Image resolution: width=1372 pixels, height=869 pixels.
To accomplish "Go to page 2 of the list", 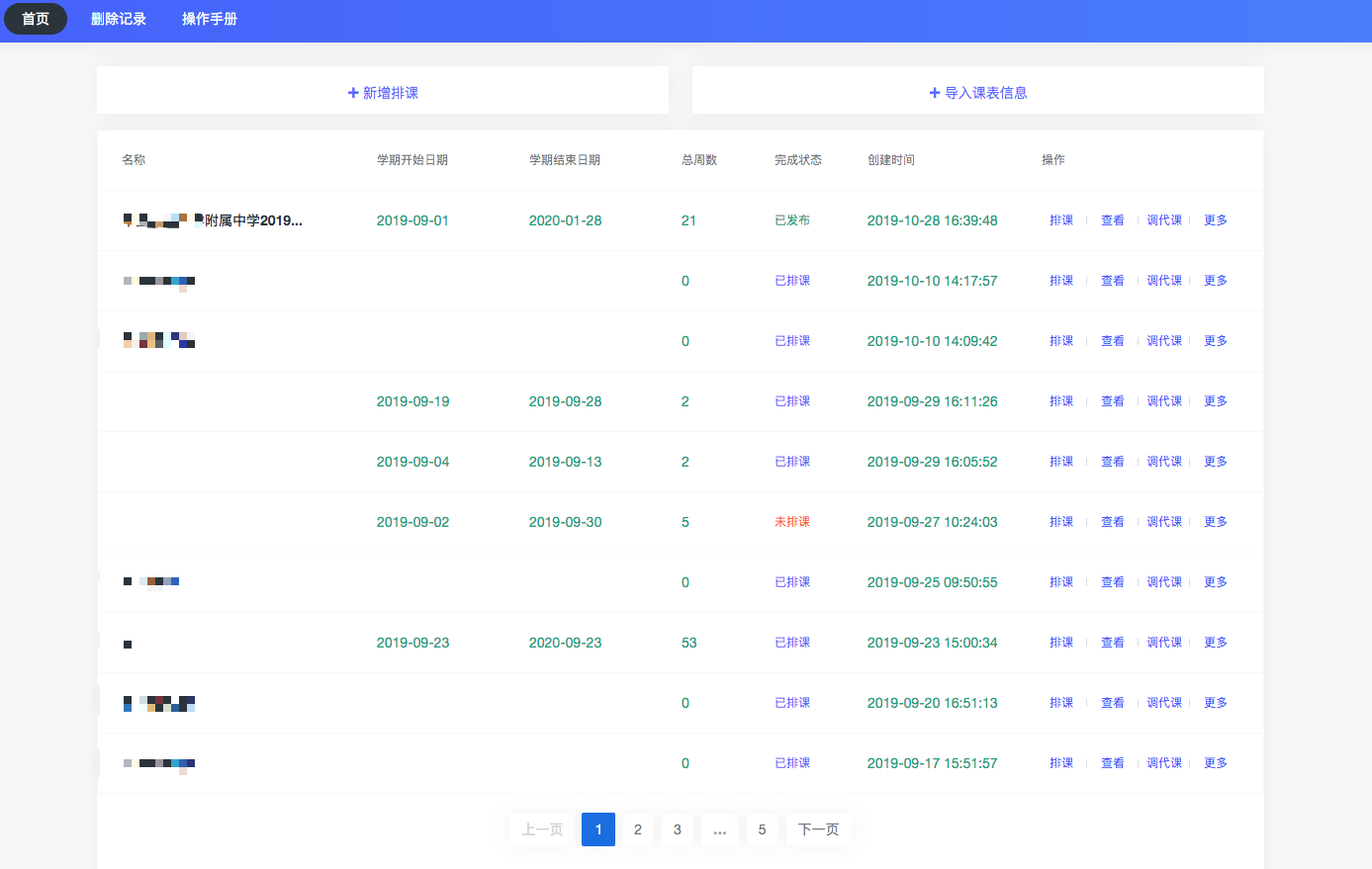I will tap(638, 829).
